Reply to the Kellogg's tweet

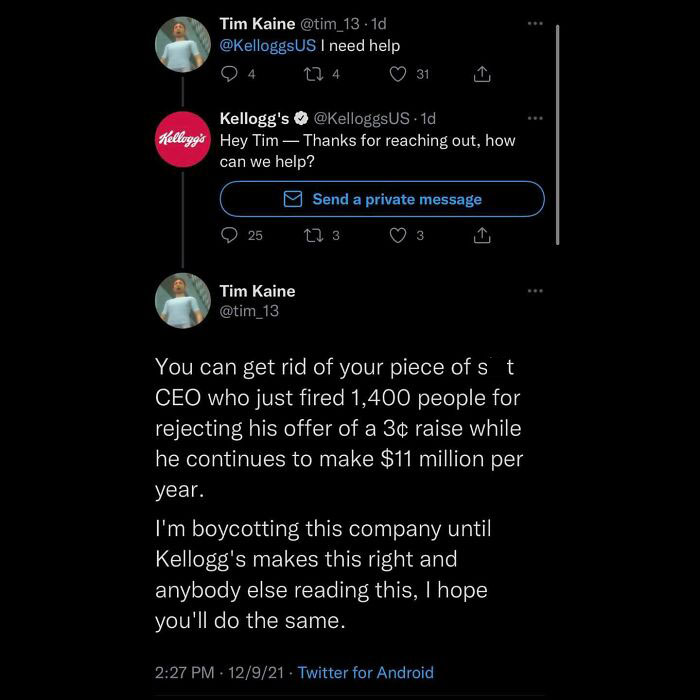tap(229, 236)
